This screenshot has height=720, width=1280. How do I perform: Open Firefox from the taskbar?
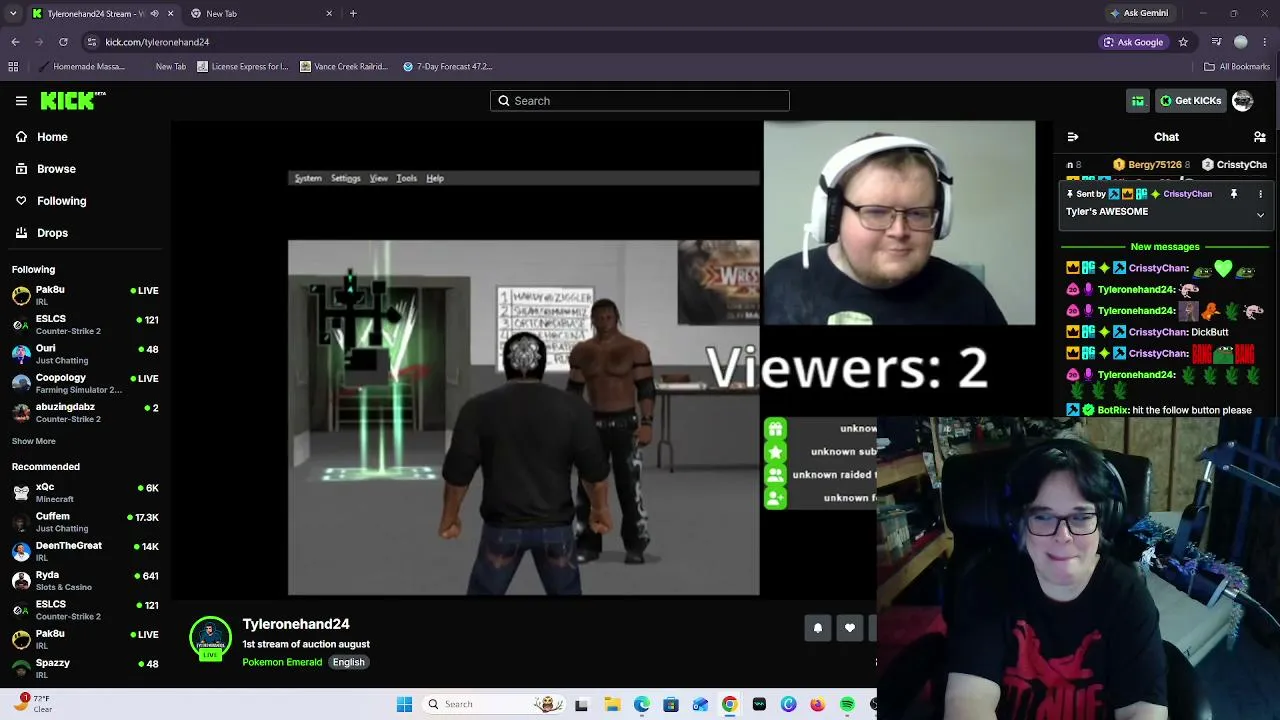818,705
